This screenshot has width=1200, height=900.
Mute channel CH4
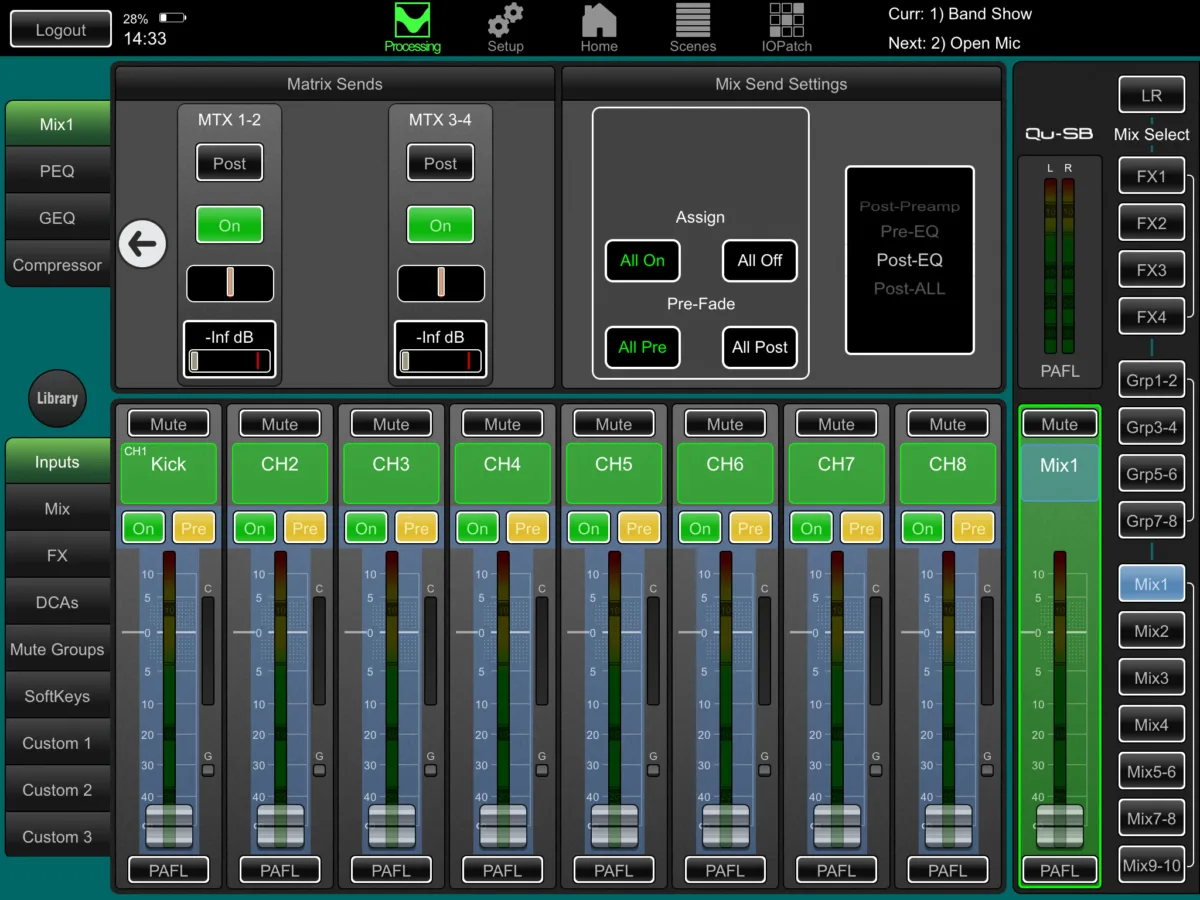[502, 424]
